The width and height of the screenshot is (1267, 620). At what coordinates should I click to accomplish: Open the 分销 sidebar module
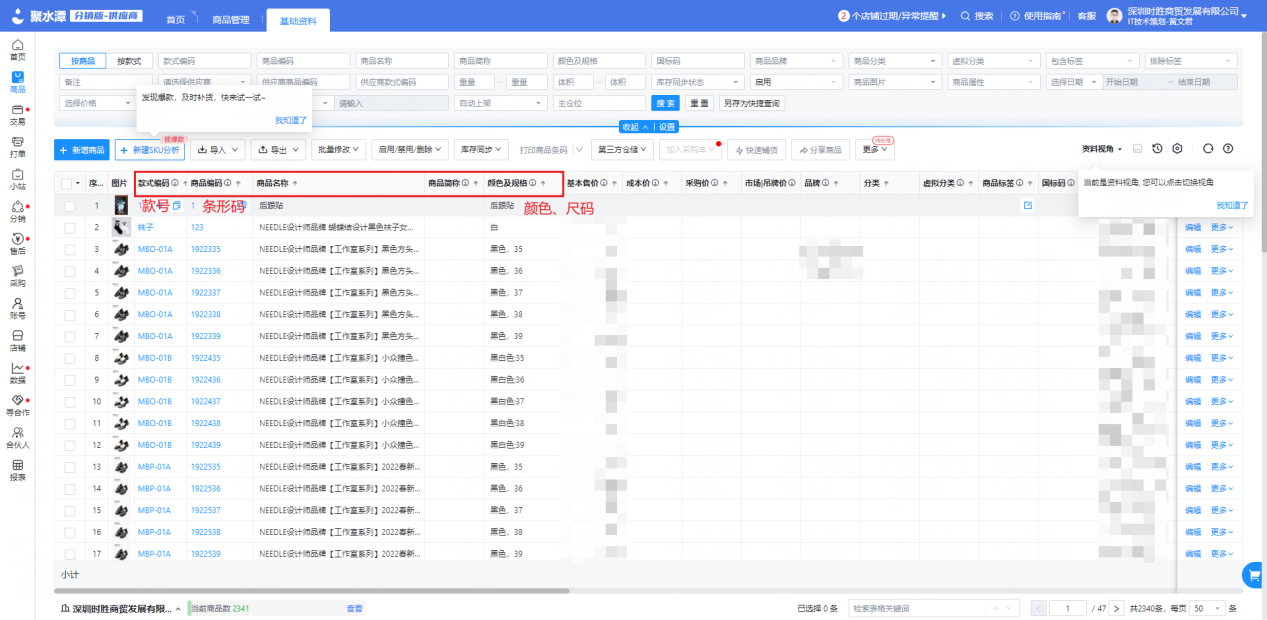[17, 212]
